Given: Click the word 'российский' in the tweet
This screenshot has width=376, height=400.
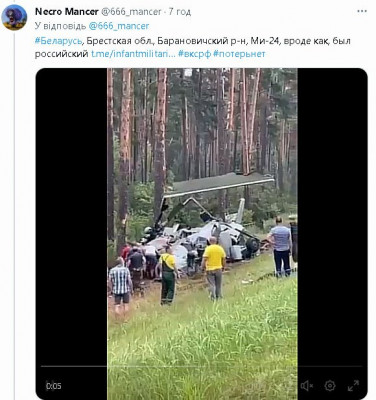Looking at the screenshot, I should (x=62, y=54).
